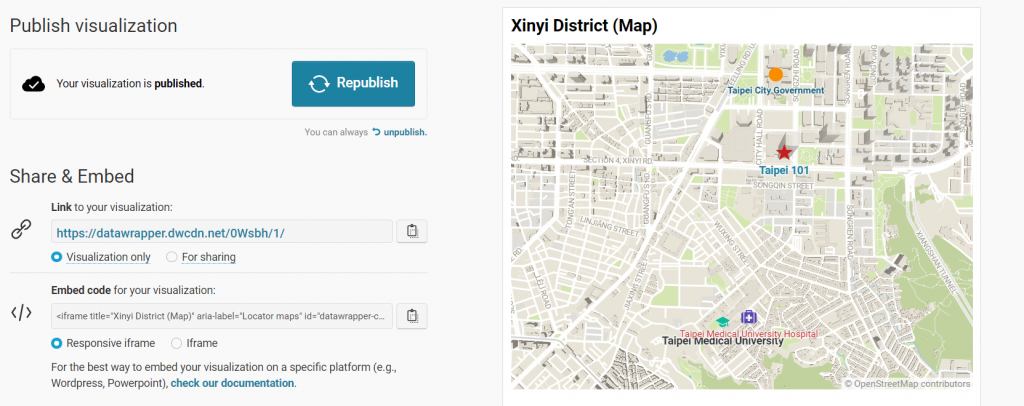Click the Section 4, Xinyi Rd label
Image resolution: width=1024 pixels, height=406 pixels.
pos(617,160)
